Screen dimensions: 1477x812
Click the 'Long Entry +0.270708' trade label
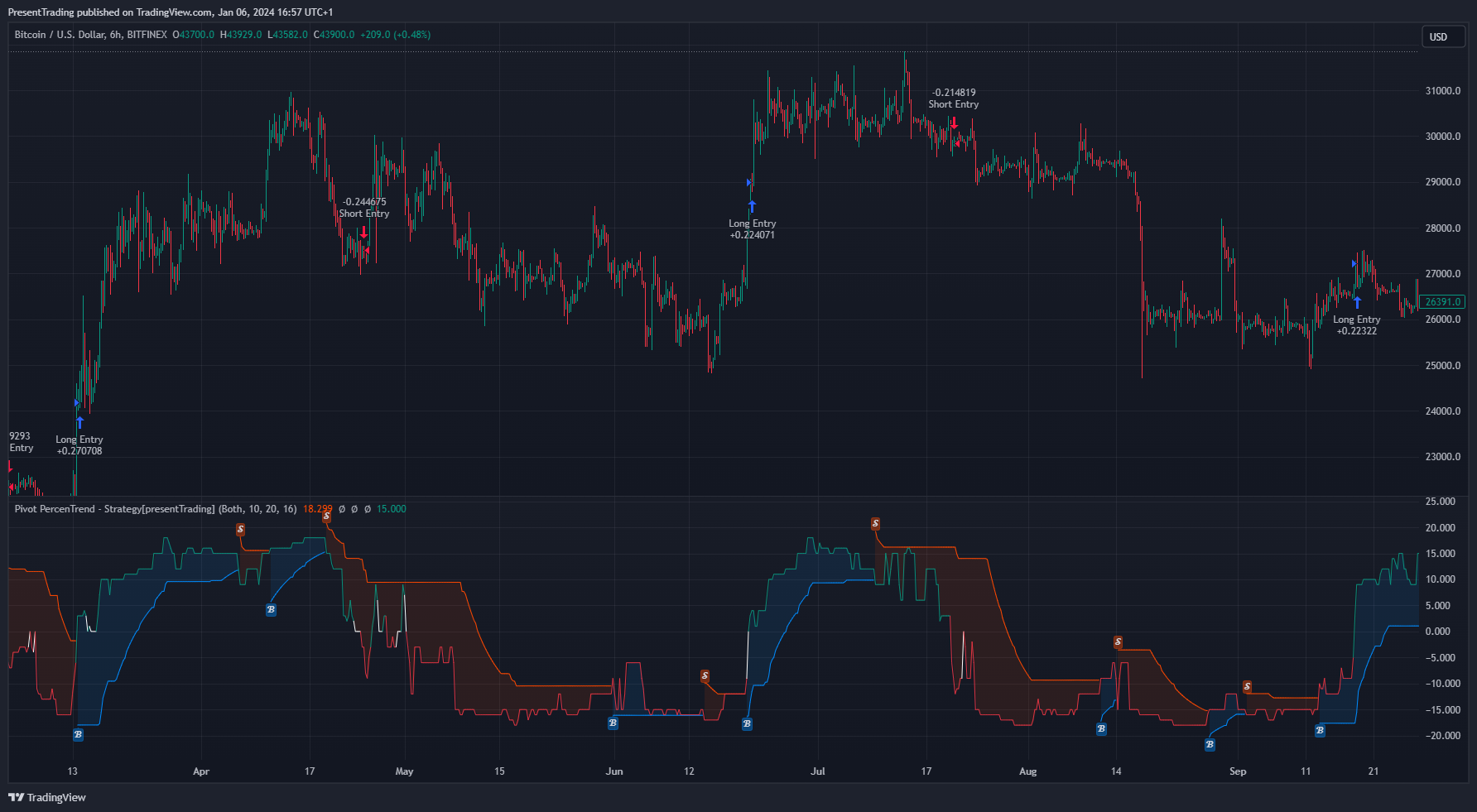(x=79, y=445)
